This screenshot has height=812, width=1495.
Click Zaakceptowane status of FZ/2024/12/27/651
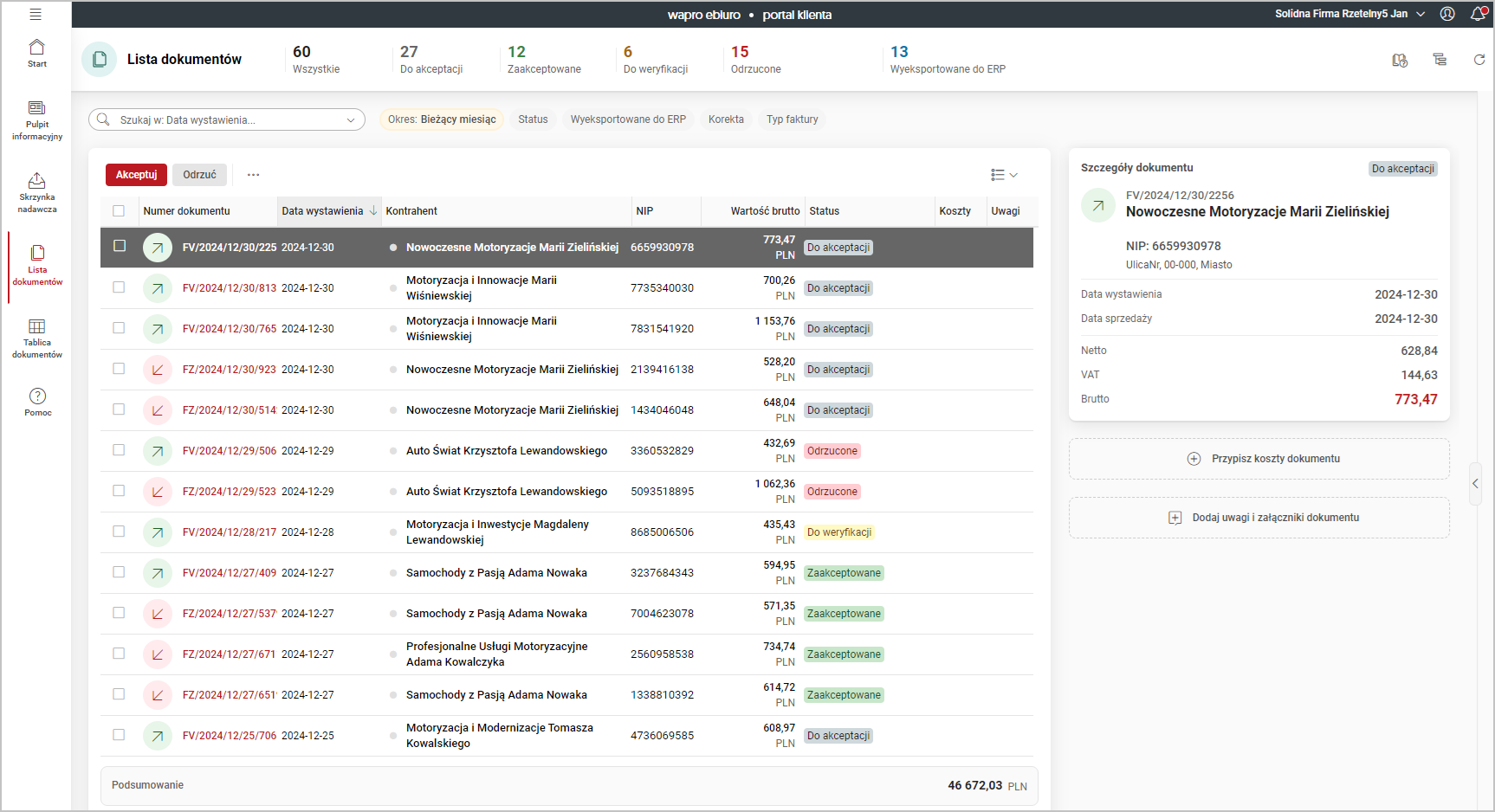click(844, 695)
